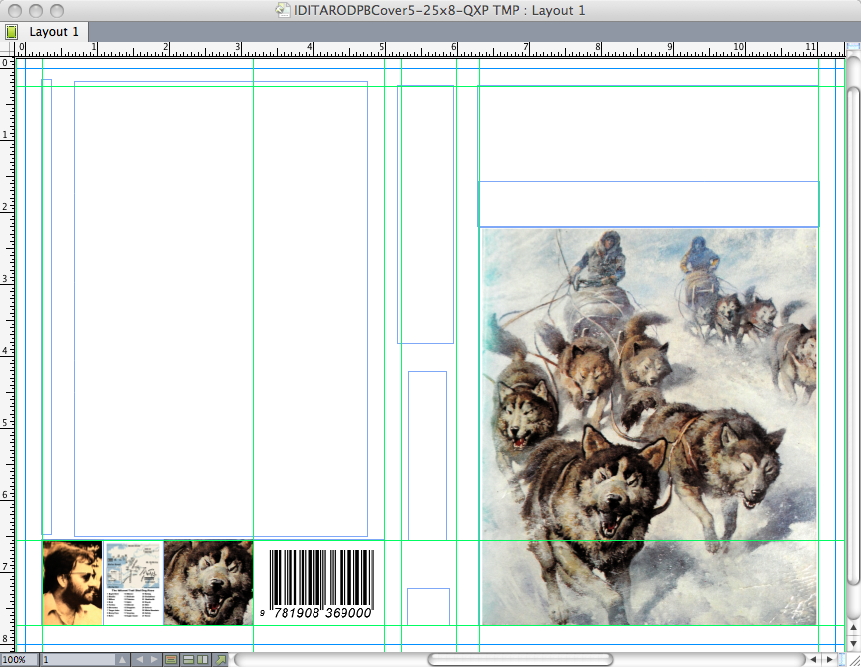Click the window resize grip corner
The image size is (861, 667).
click(853, 659)
